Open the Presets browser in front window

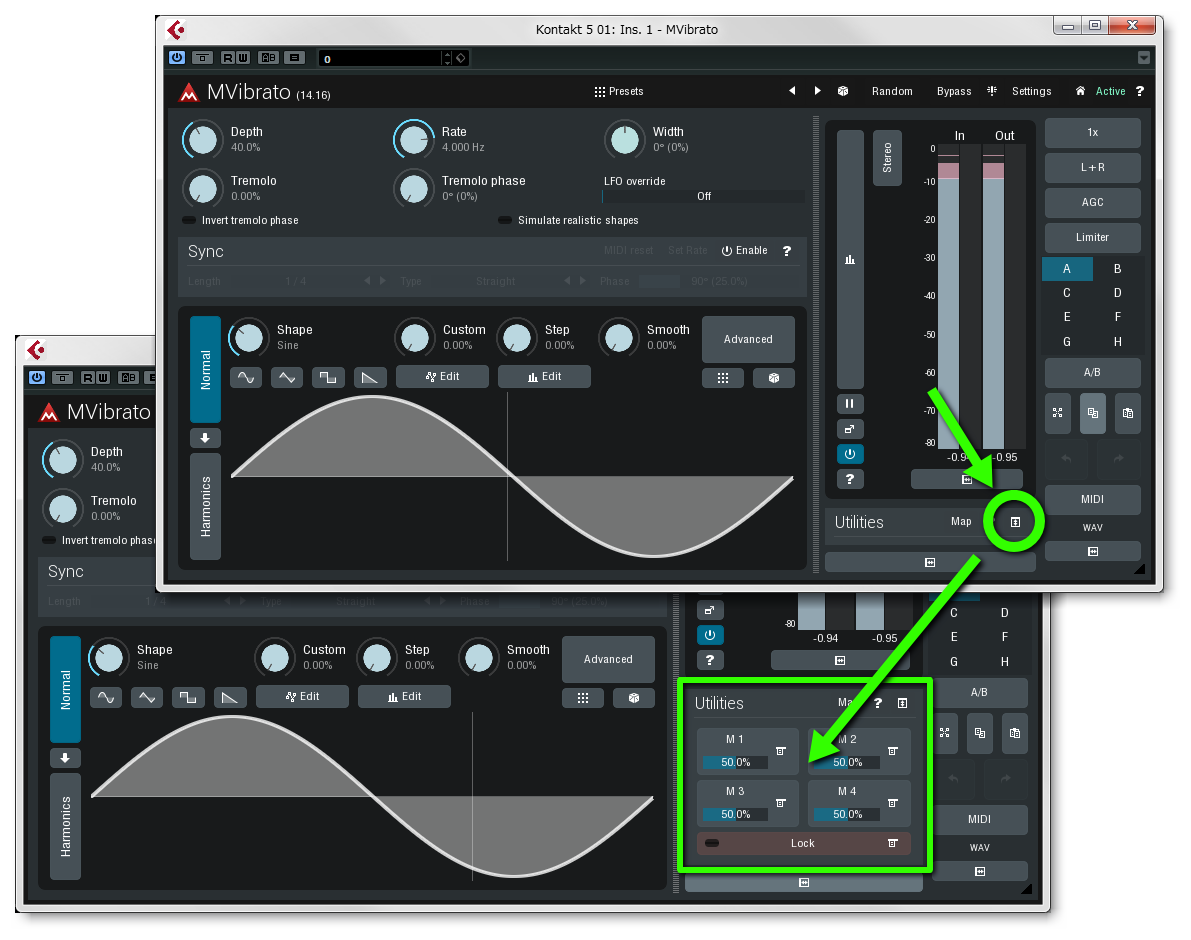pyautogui.click(x=618, y=91)
